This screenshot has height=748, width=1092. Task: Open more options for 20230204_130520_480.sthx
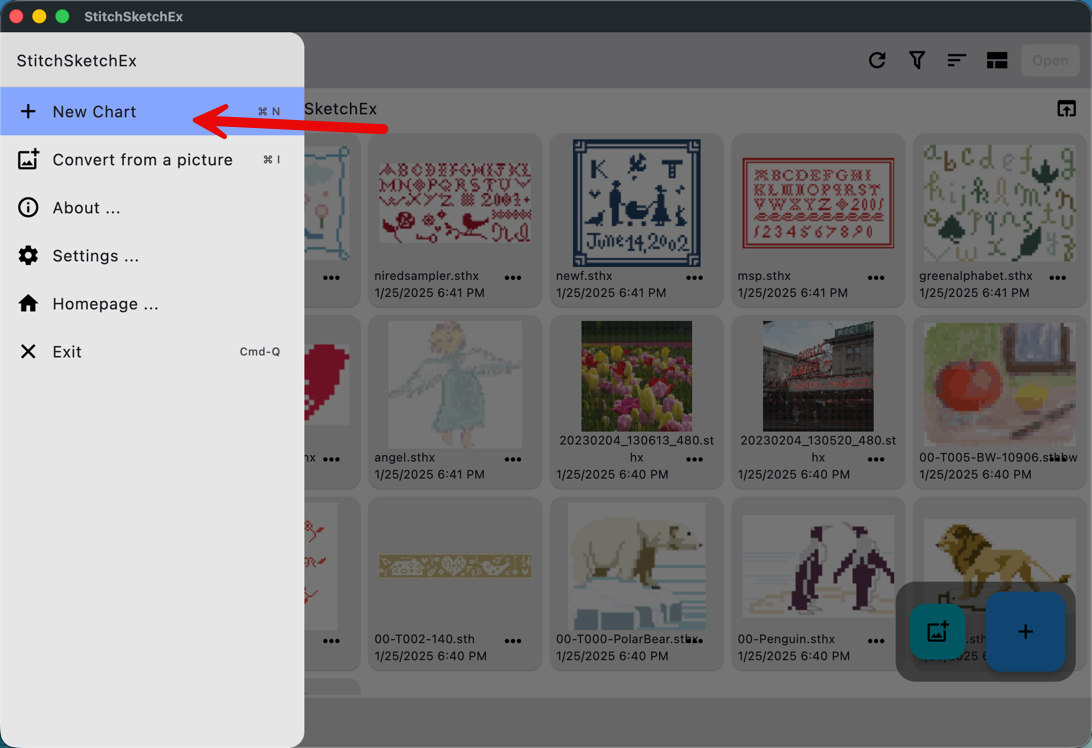click(876, 459)
